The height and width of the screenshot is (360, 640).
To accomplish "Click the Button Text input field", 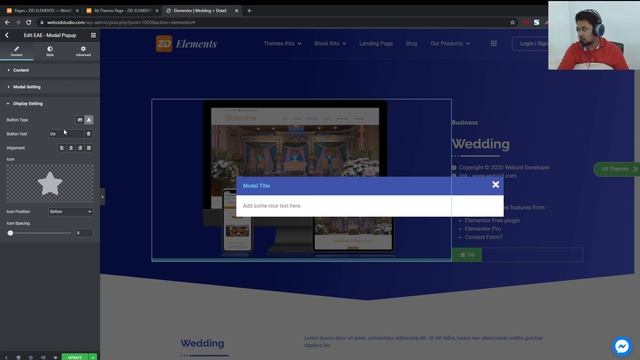I will coord(66,134).
